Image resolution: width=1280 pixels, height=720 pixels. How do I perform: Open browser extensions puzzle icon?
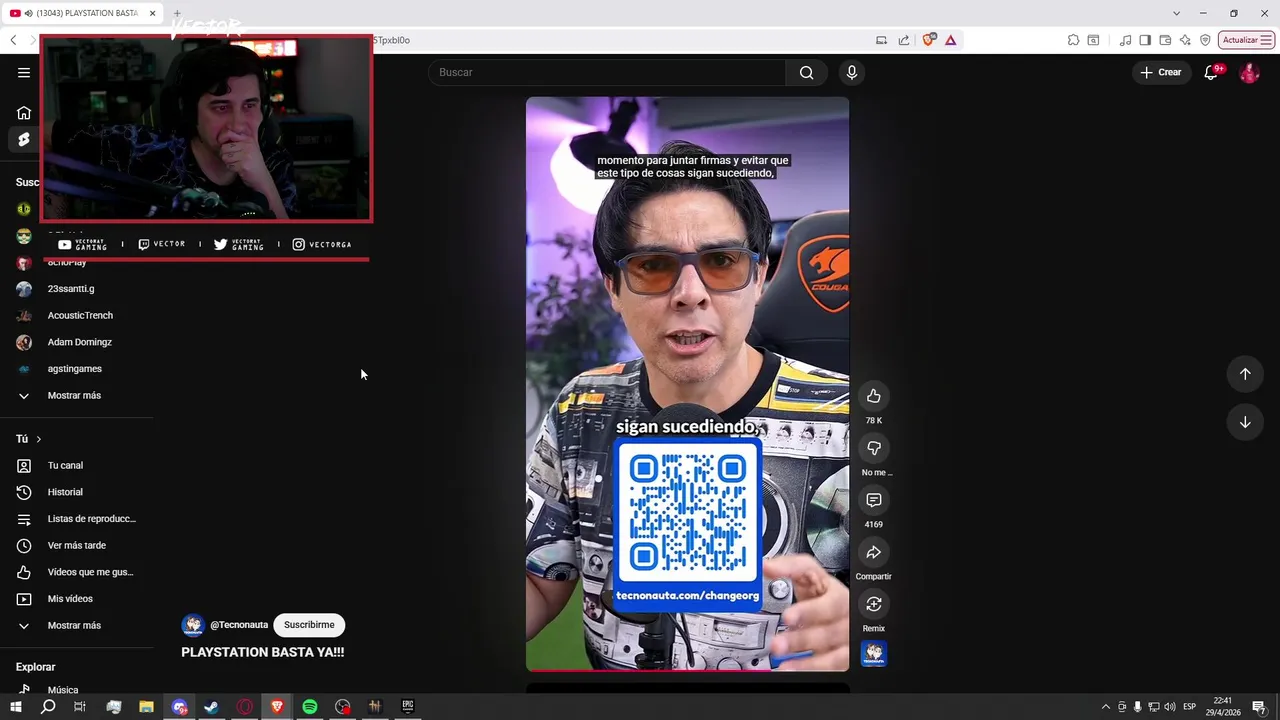(1073, 40)
